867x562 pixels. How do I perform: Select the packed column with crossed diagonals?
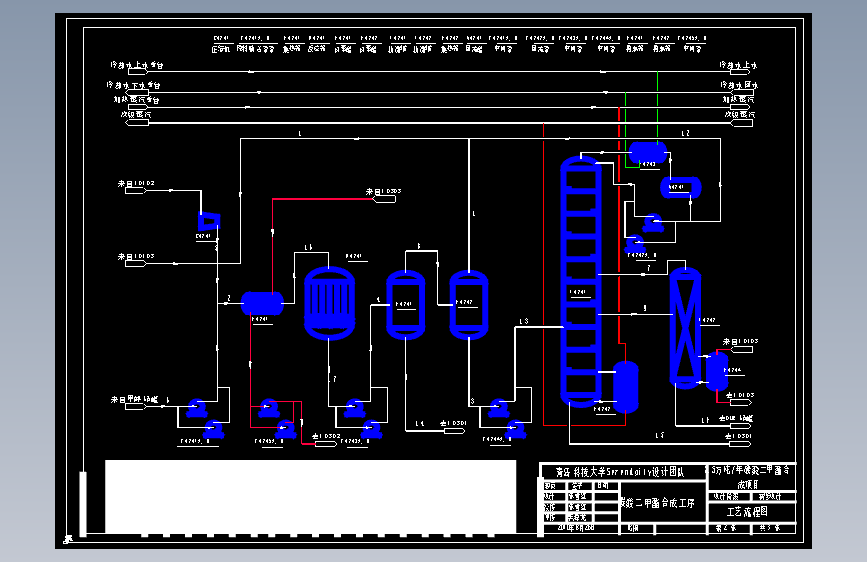(x=686, y=328)
